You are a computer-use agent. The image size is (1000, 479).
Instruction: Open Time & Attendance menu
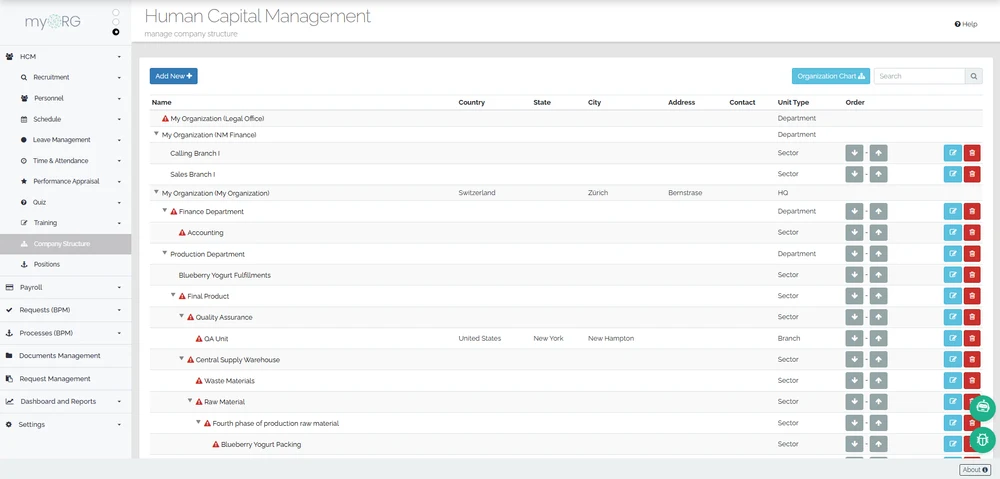(x=66, y=161)
